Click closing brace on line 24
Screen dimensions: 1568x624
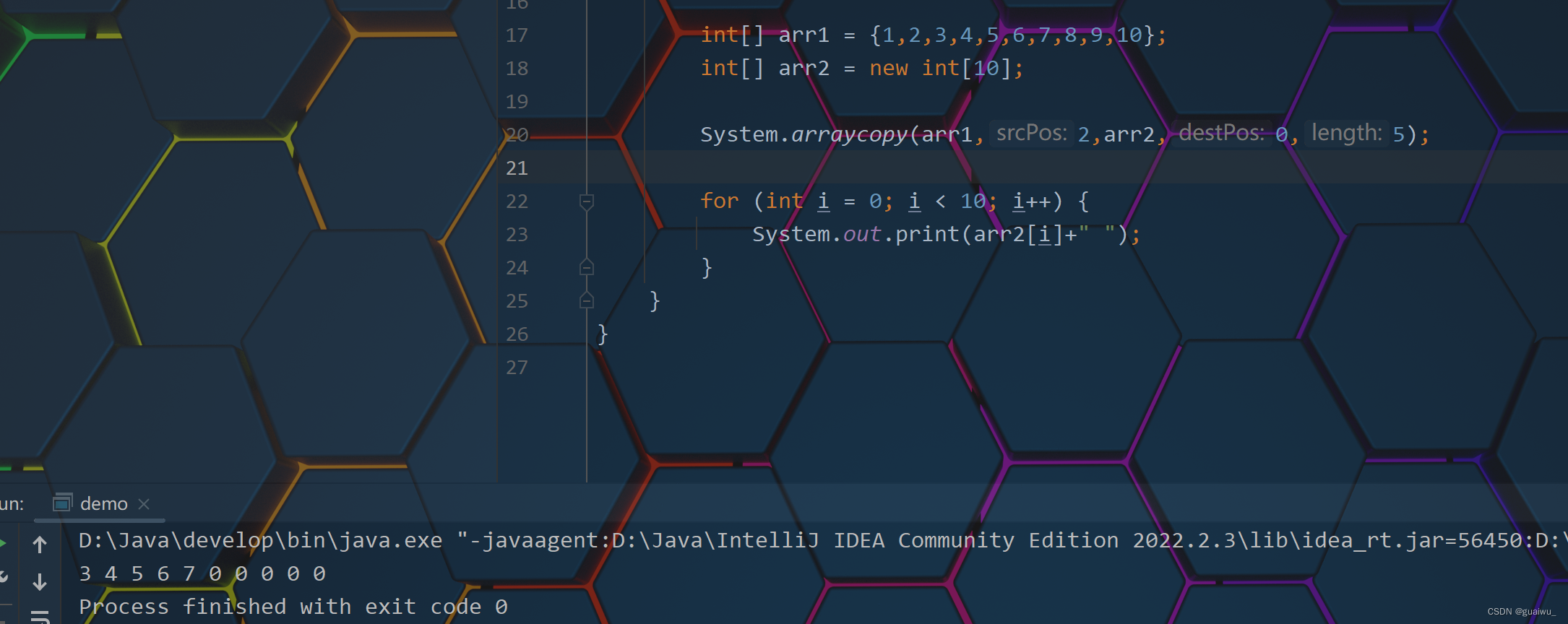tap(707, 268)
